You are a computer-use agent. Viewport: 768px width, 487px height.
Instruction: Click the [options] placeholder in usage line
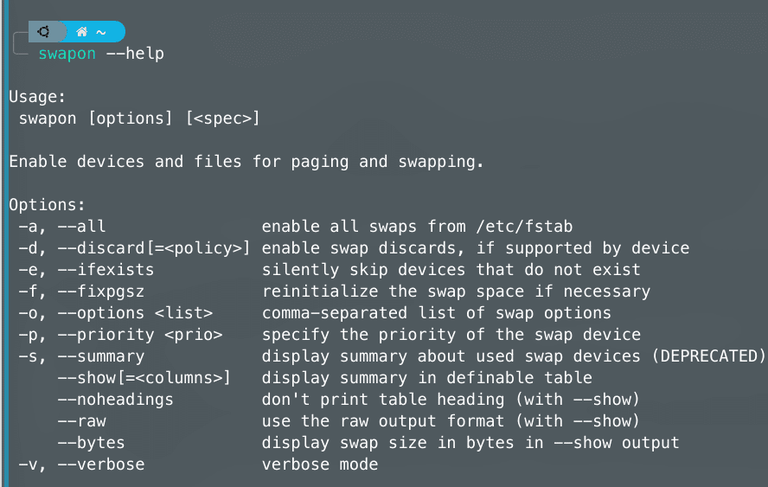130,119
